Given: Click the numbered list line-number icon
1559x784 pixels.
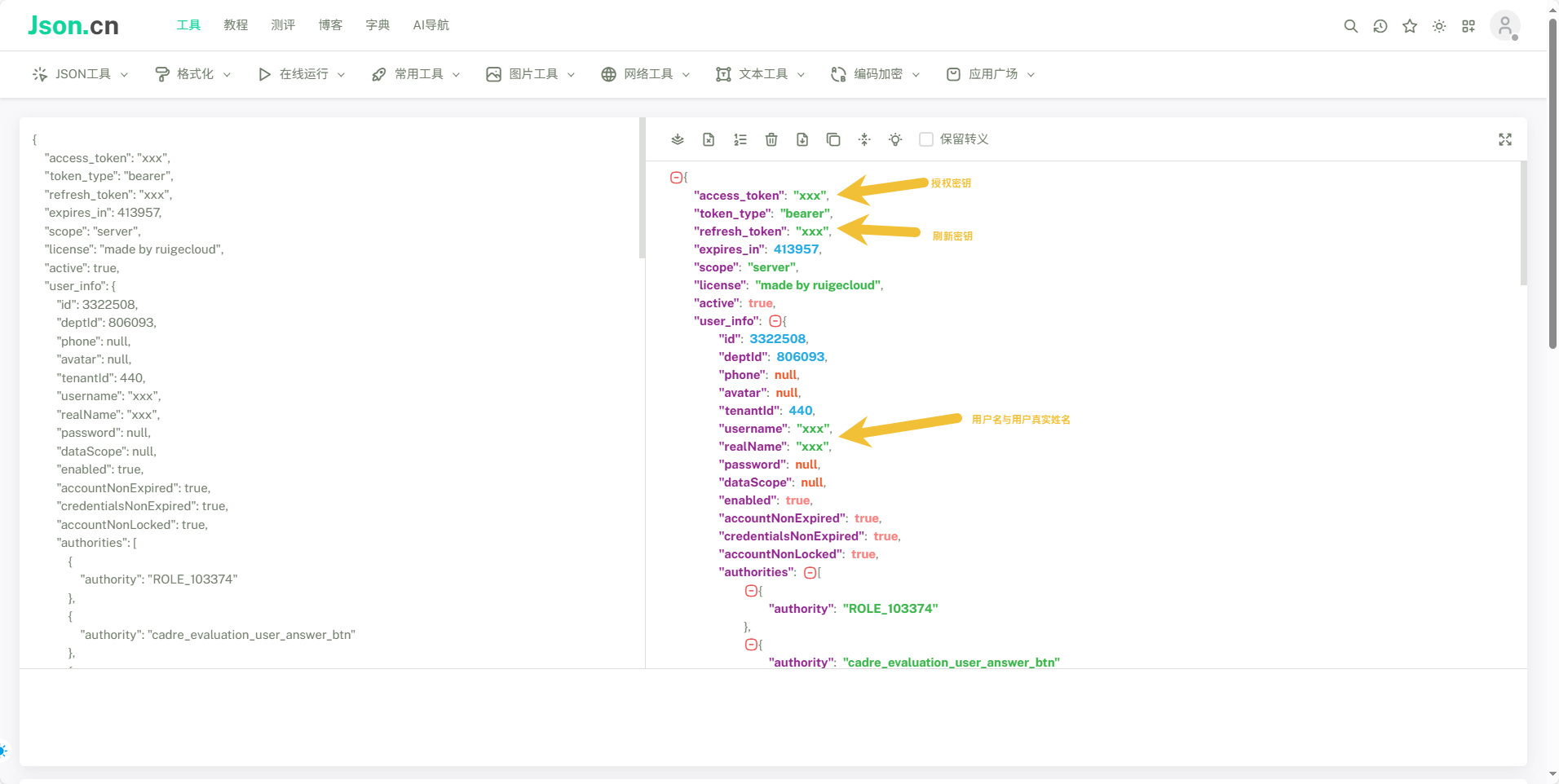Looking at the screenshot, I should pos(740,139).
